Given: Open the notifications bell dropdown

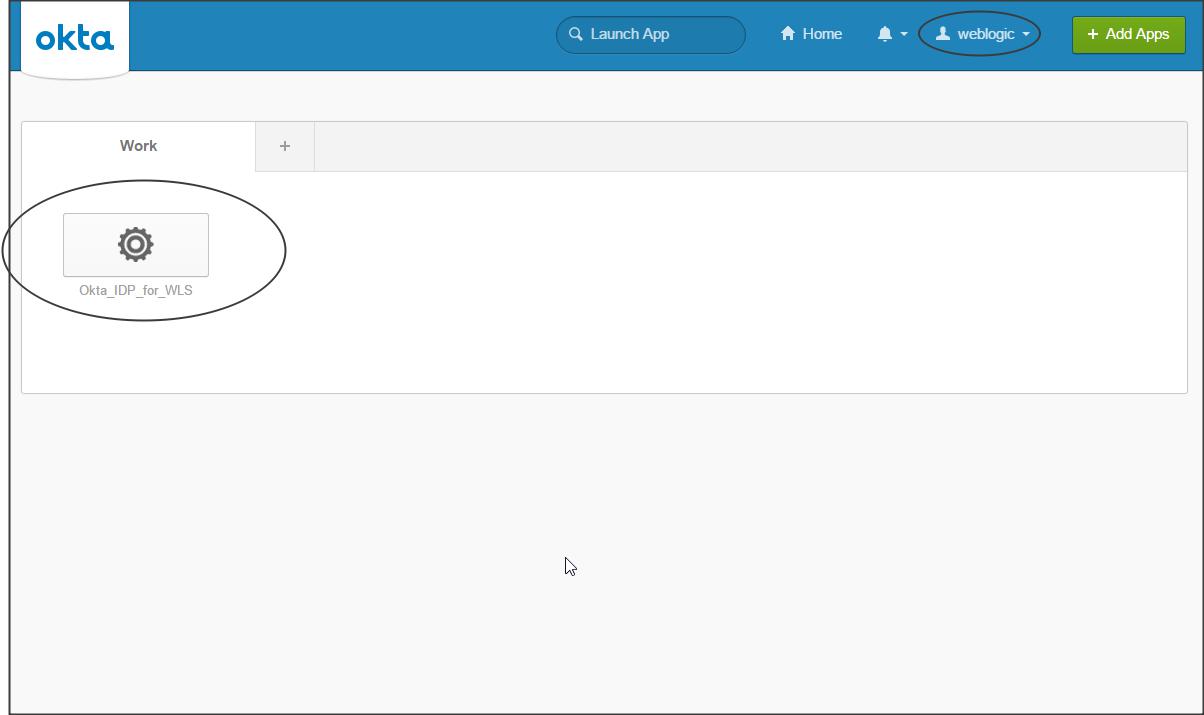Looking at the screenshot, I should [892, 34].
